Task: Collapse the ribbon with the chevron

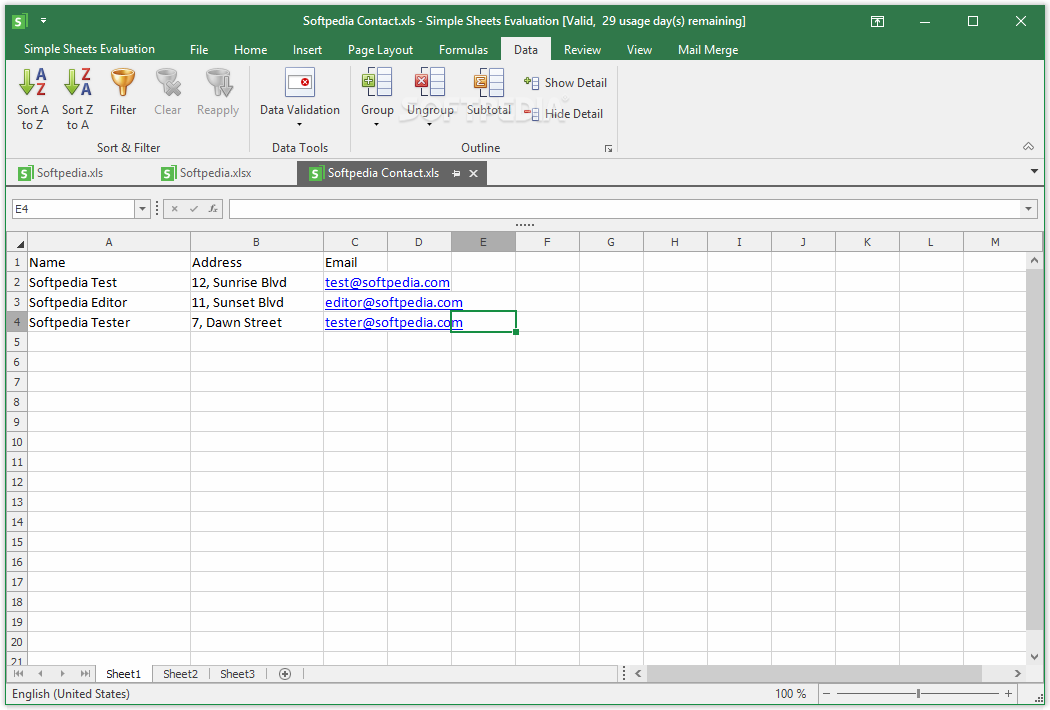Action: pyautogui.click(x=1029, y=147)
